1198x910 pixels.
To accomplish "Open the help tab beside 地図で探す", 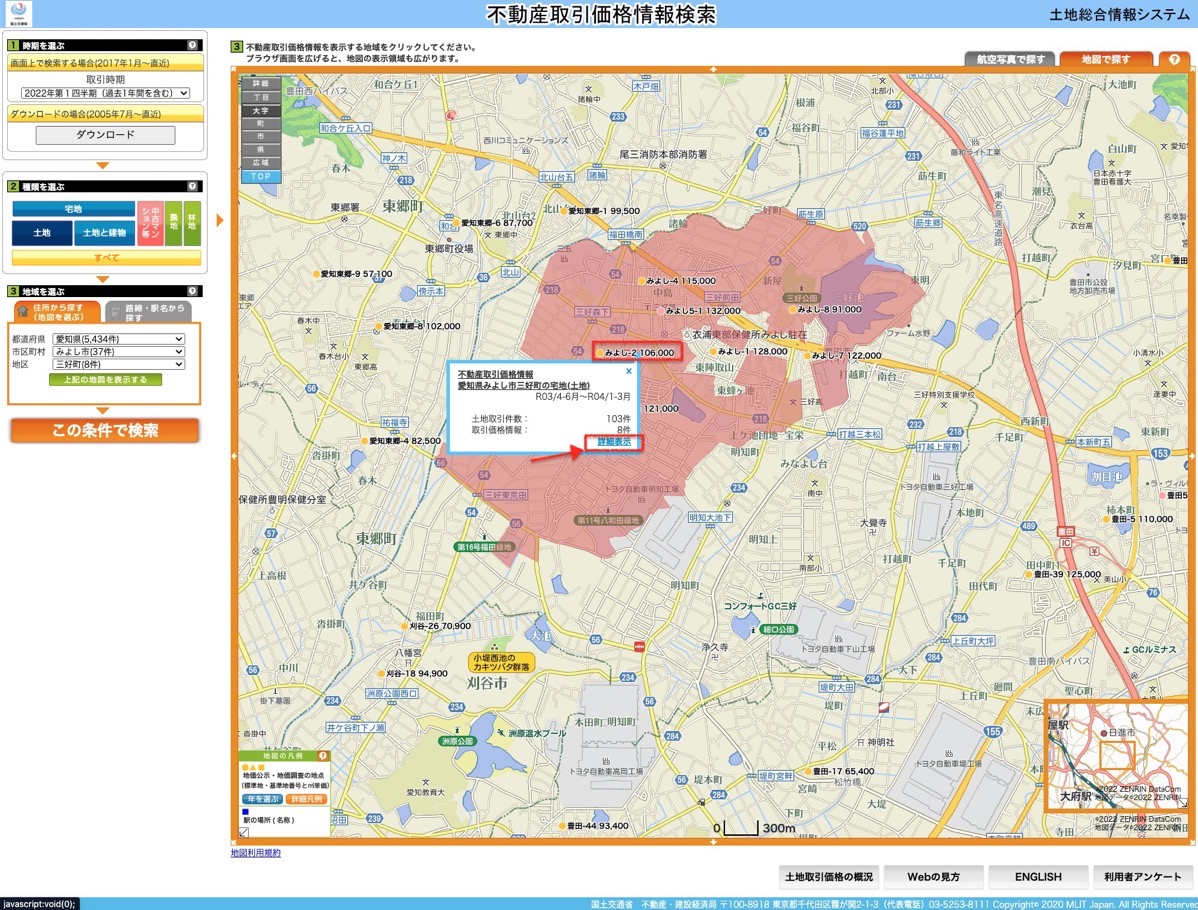I will [x=1174, y=59].
